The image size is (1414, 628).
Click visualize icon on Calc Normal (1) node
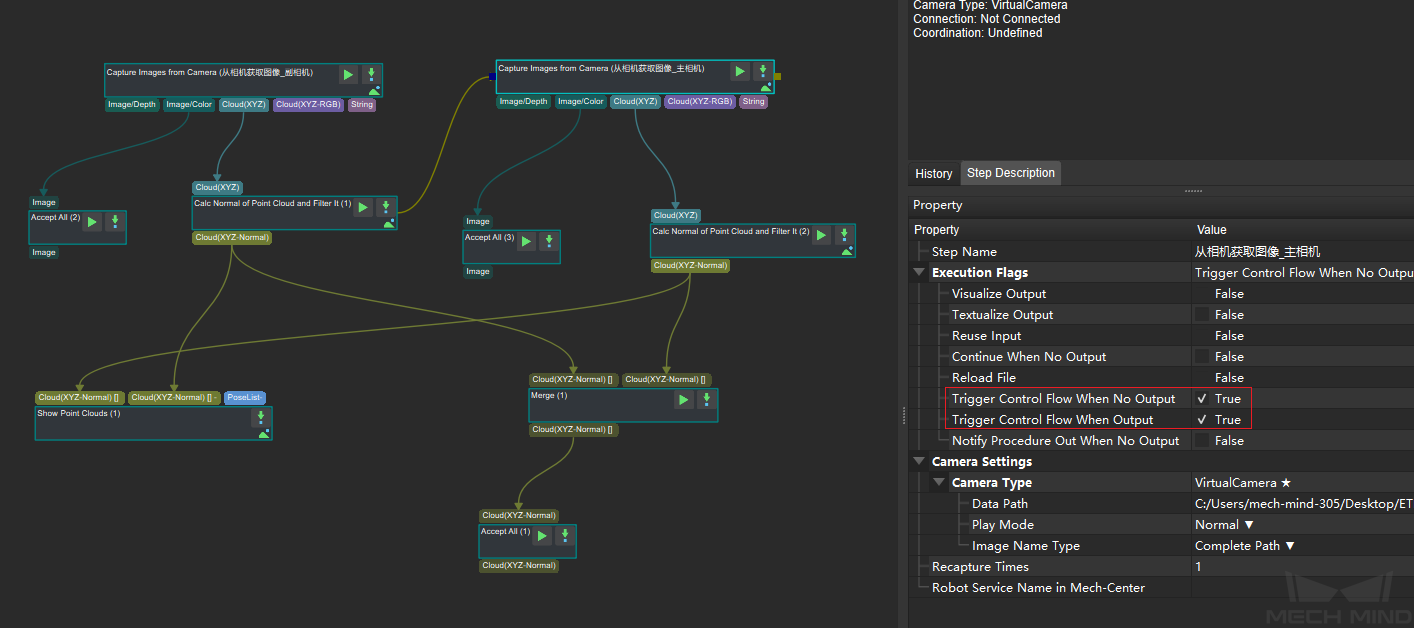point(388,223)
